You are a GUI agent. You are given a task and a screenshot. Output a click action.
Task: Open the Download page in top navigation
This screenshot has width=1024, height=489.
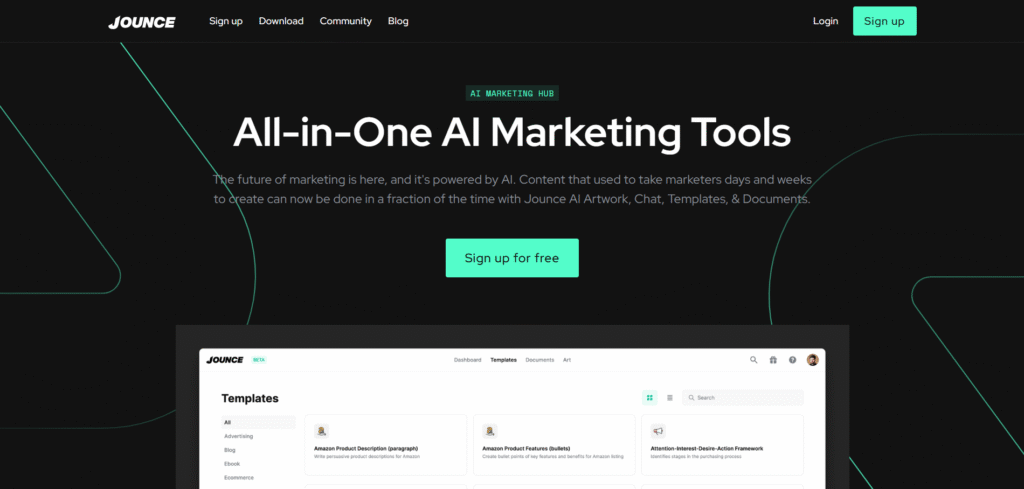click(x=281, y=21)
